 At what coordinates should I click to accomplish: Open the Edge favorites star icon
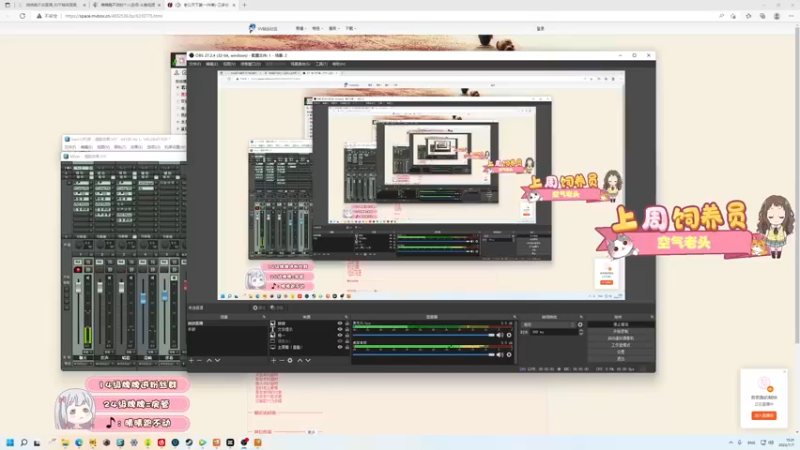coord(748,16)
